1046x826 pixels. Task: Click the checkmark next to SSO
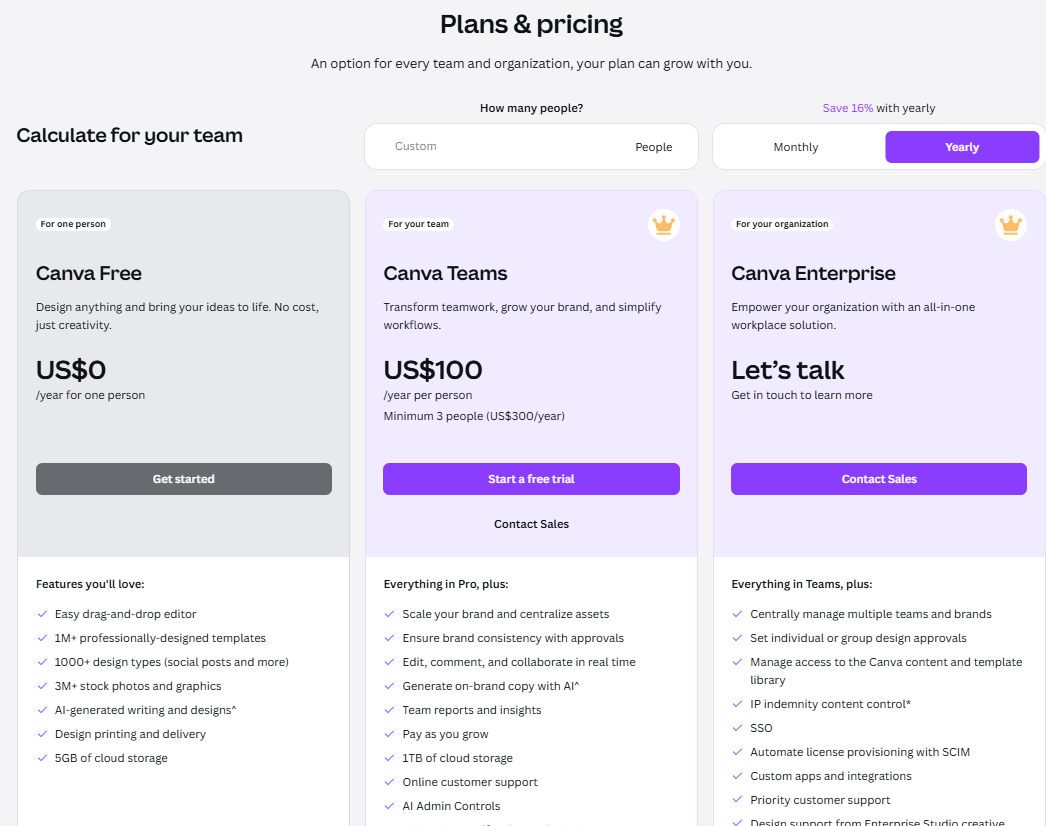[x=737, y=728]
